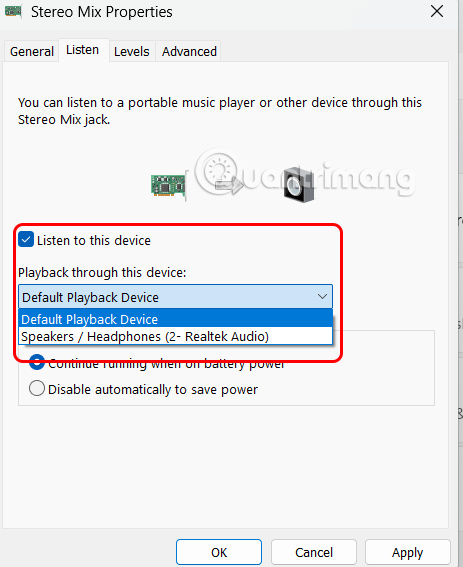The height and width of the screenshot is (567, 463).
Task: Click the Default Playback Device combo box
Action: point(175,297)
